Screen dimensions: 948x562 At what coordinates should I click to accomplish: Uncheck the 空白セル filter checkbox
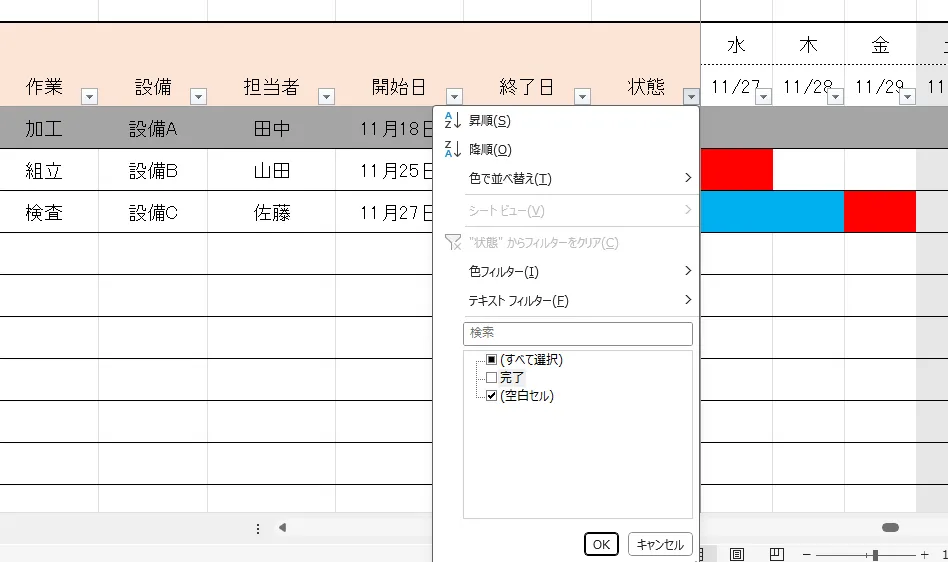[x=492, y=396]
